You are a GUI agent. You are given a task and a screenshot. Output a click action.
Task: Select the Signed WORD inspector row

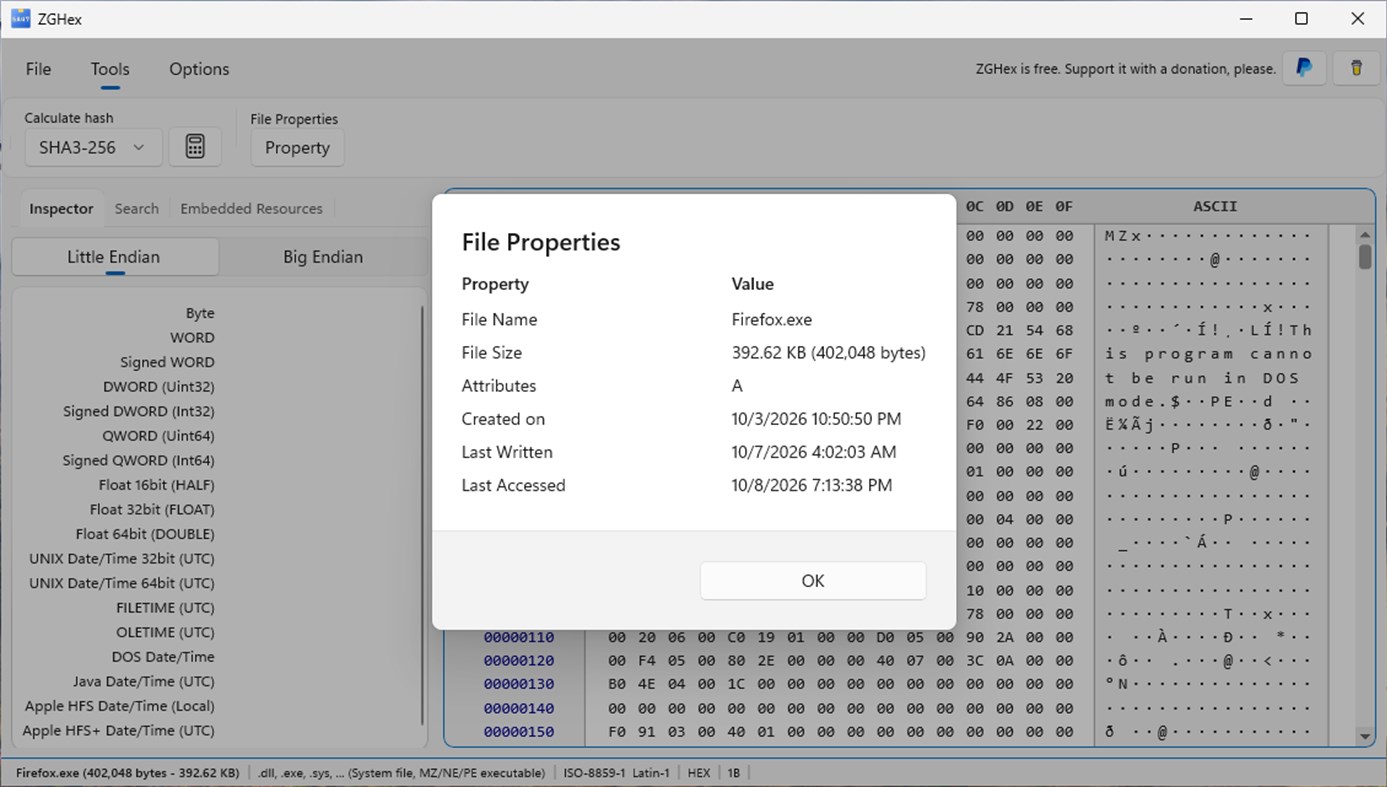point(167,362)
